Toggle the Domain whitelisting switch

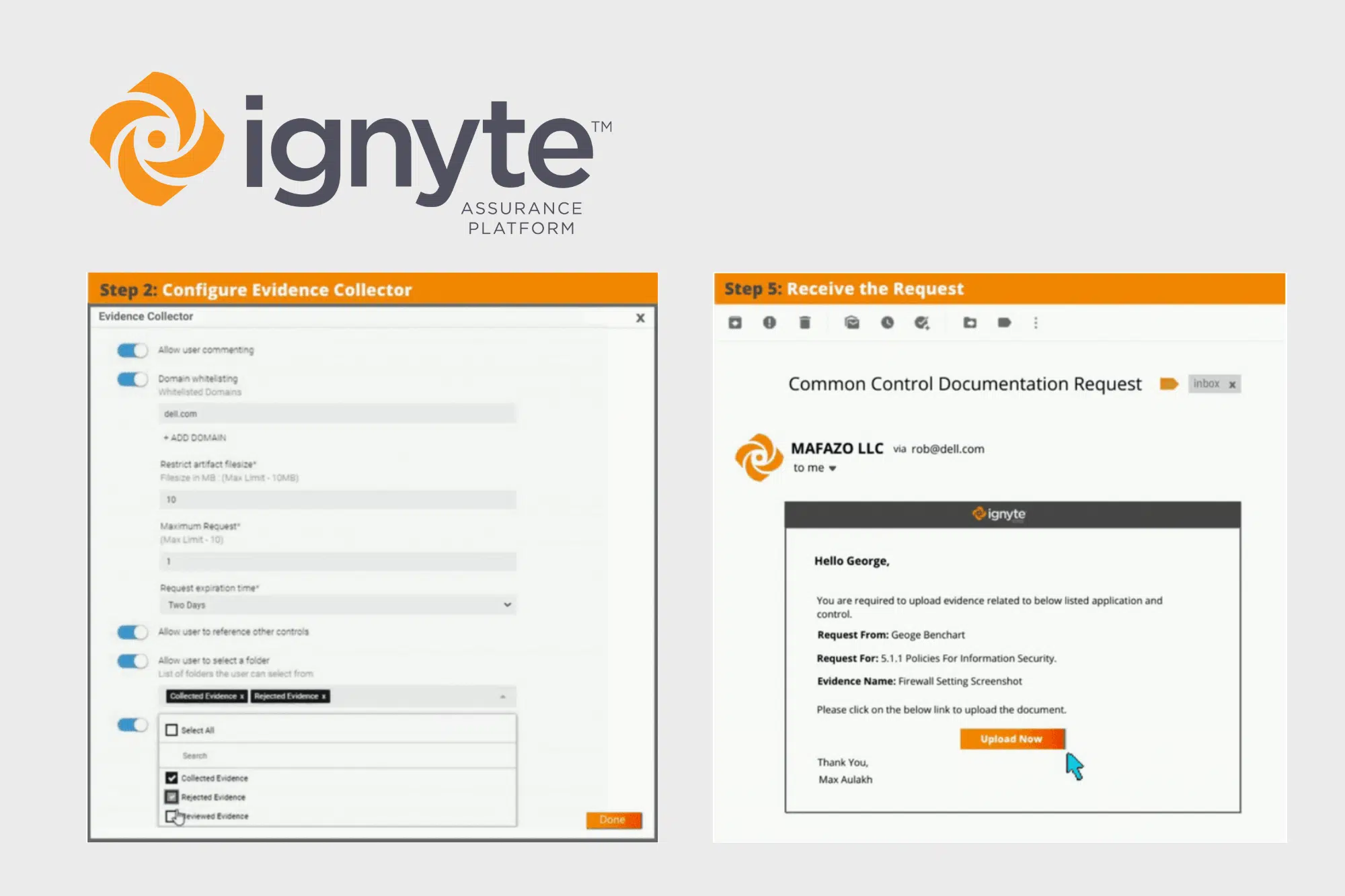(x=132, y=379)
